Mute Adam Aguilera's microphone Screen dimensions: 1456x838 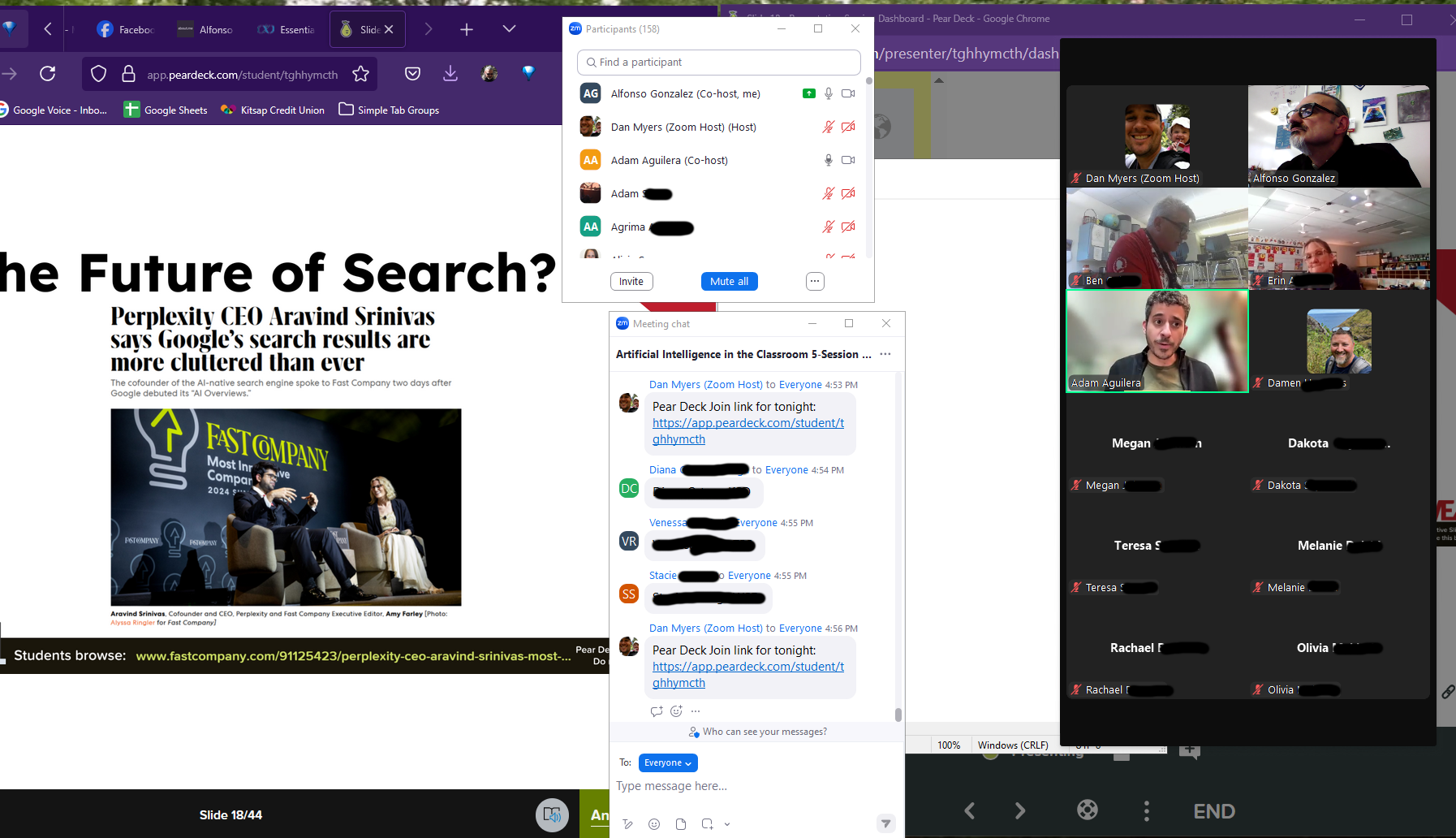click(828, 160)
